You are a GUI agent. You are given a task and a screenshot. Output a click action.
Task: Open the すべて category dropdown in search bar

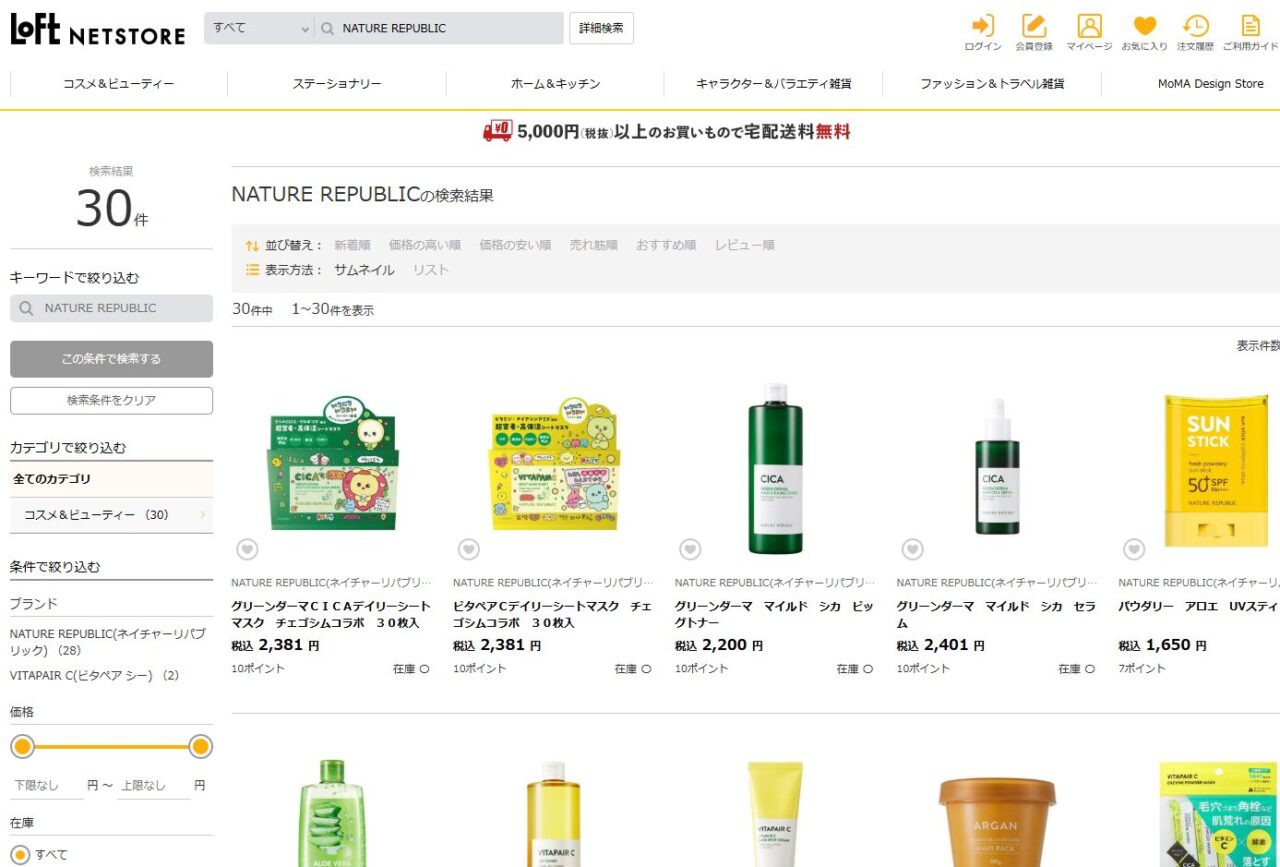[258, 28]
